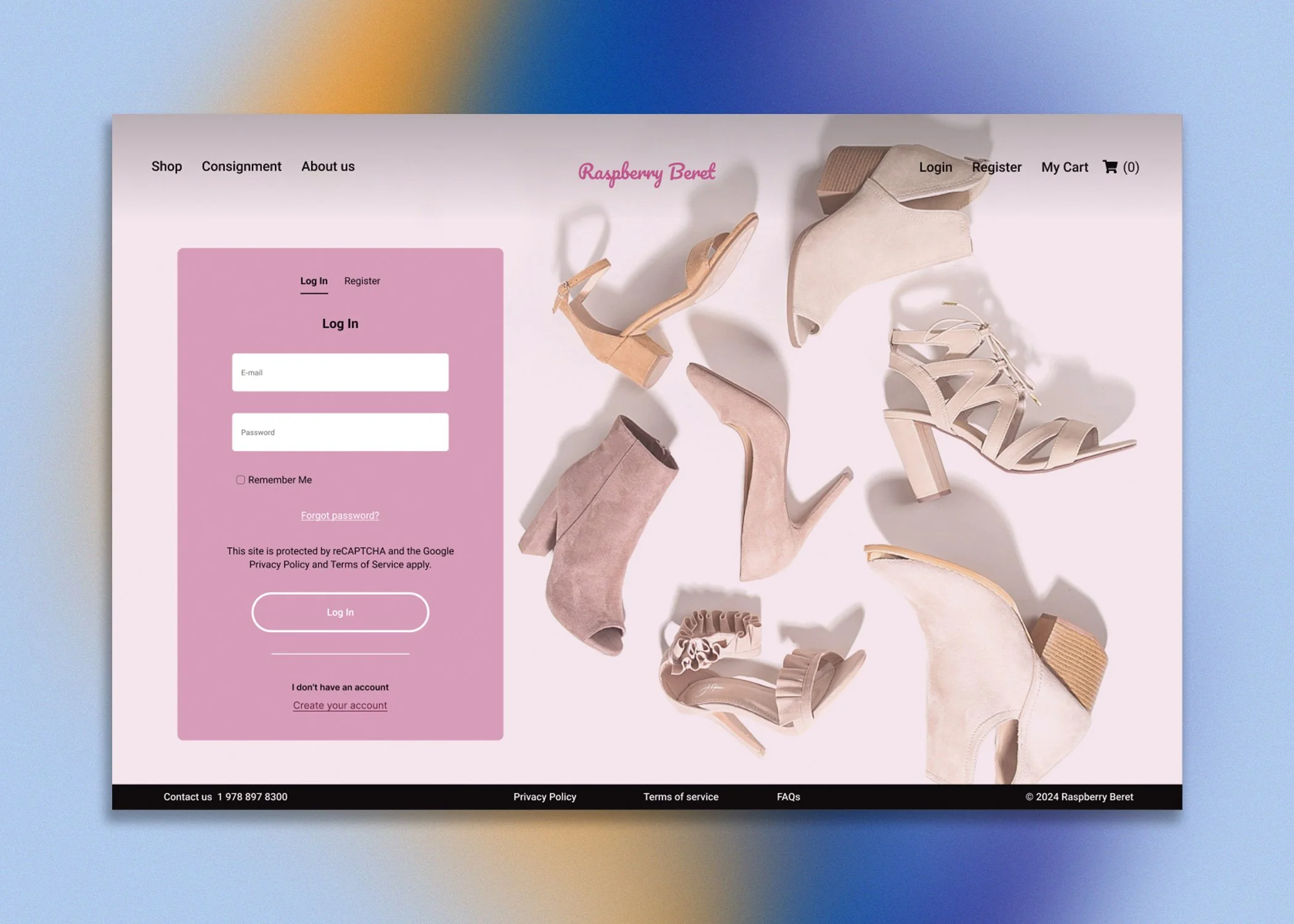Open the Shop menu
This screenshot has width=1294, height=924.
(166, 166)
